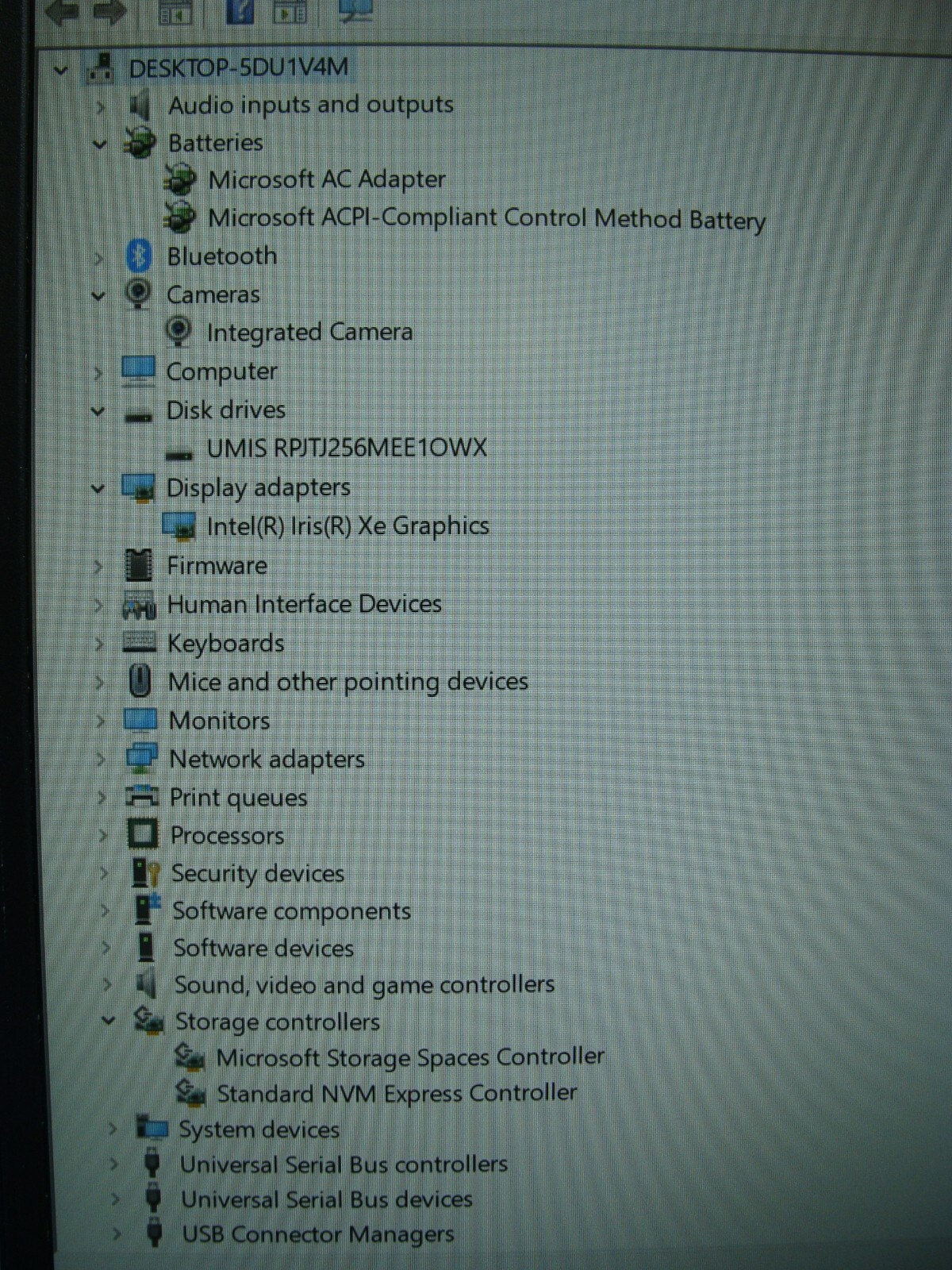952x1270 pixels.
Task: Click the Print queues printer icon
Action: point(143,796)
